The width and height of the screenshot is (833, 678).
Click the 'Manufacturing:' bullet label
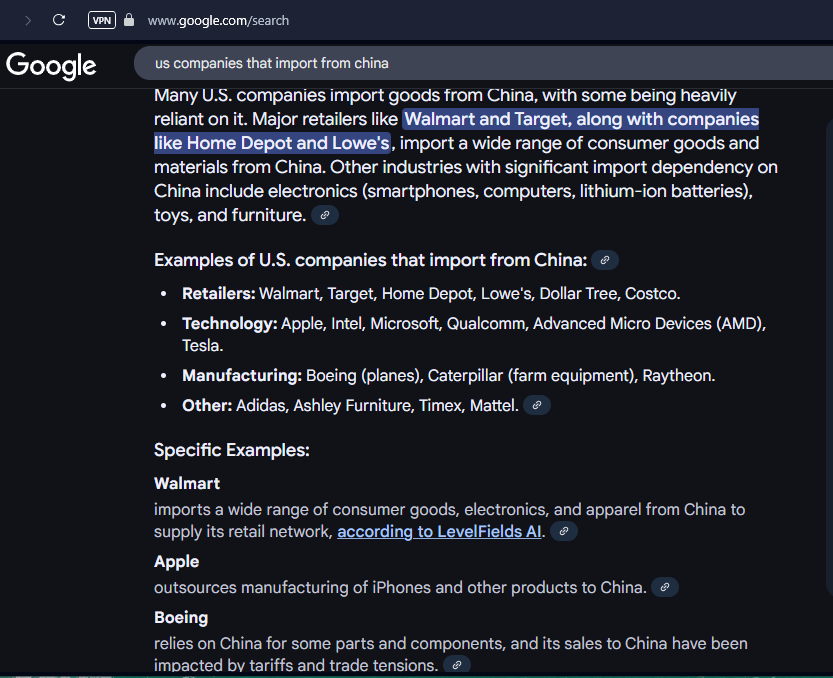[242, 376]
